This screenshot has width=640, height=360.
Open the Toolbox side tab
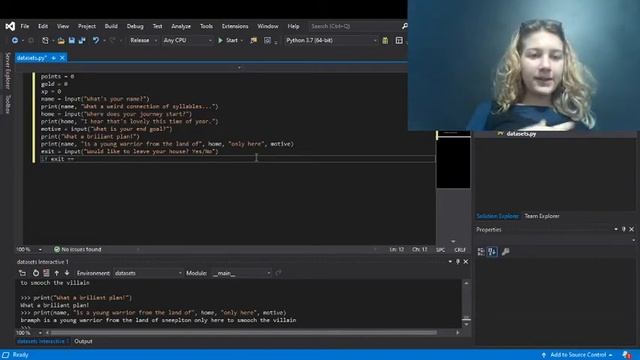pyautogui.click(x=7, y=104)
